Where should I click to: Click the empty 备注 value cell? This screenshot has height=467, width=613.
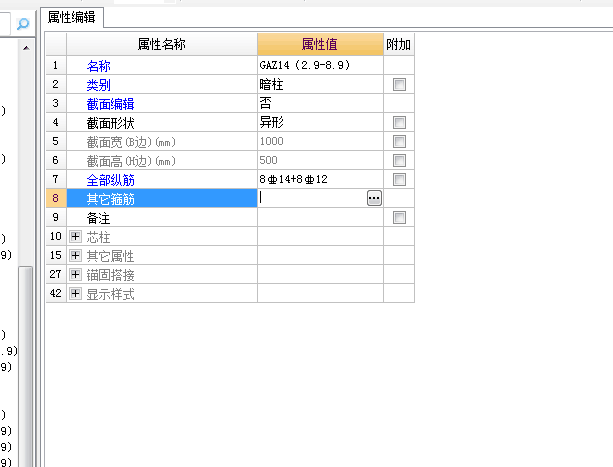click(320, 217)
